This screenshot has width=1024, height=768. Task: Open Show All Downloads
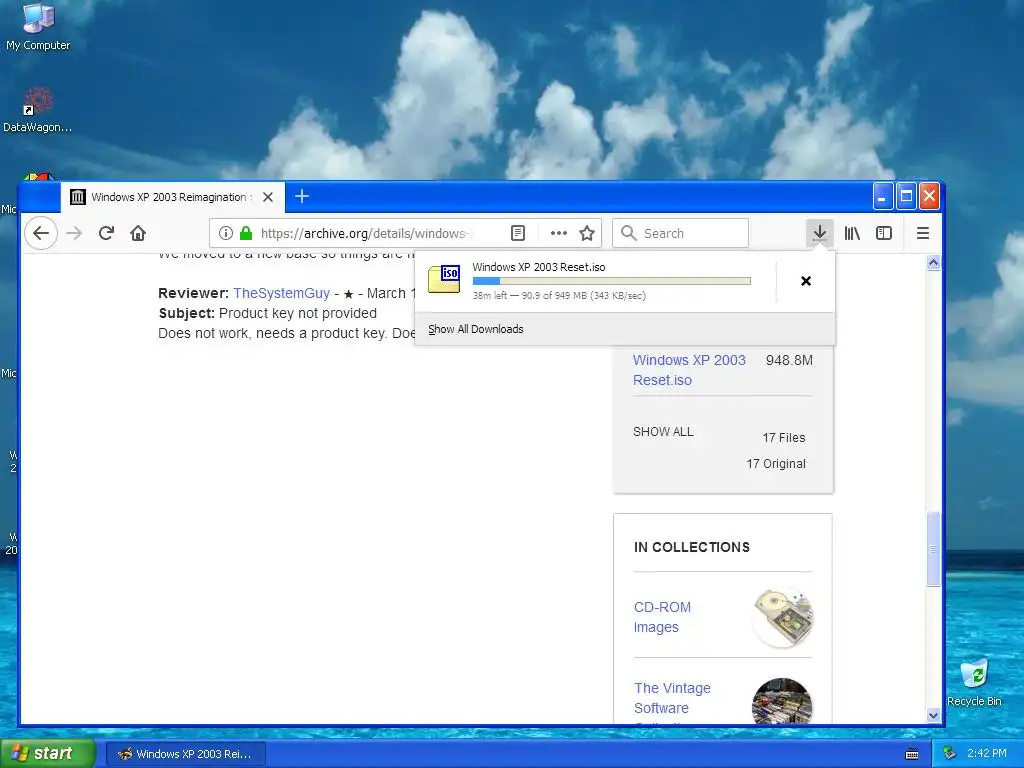click(475, 329)
